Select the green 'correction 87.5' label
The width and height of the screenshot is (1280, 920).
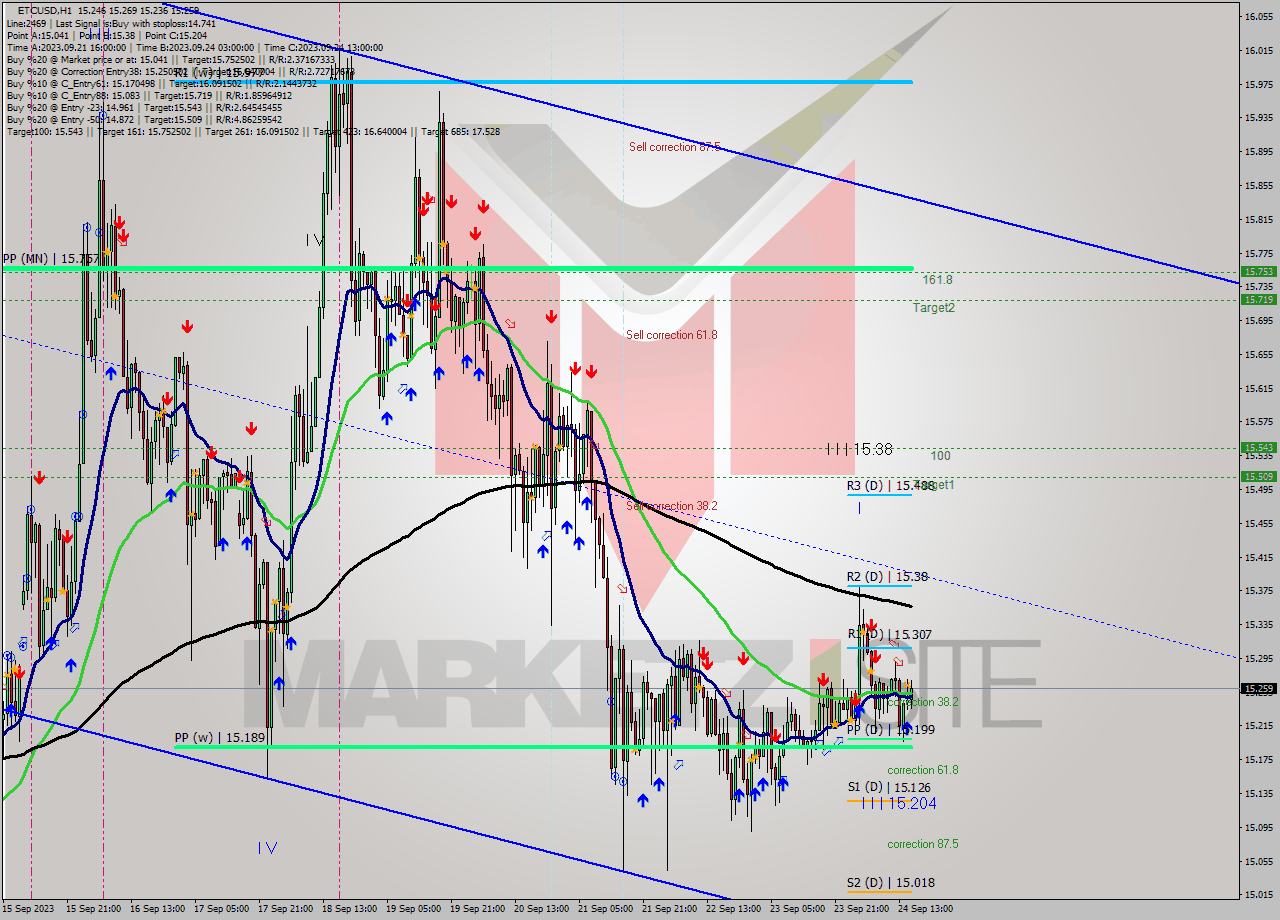tap(922, 844)
